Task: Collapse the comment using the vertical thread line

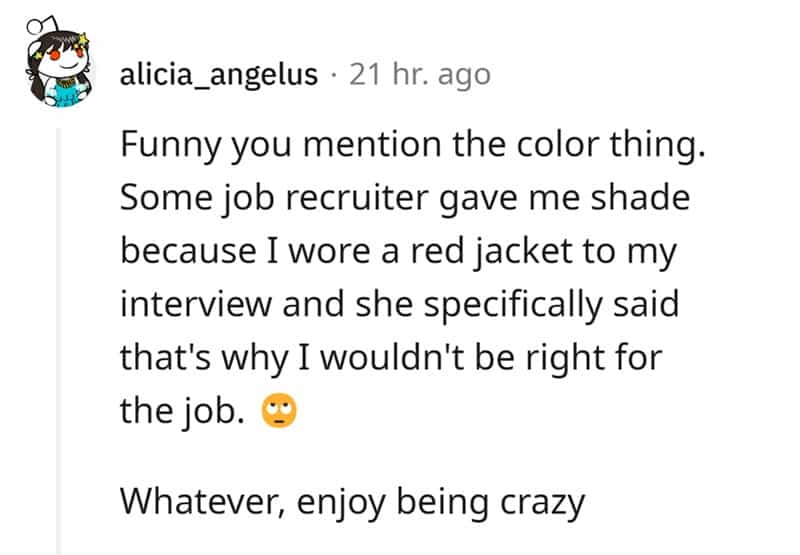Action: tap(58, 340)
